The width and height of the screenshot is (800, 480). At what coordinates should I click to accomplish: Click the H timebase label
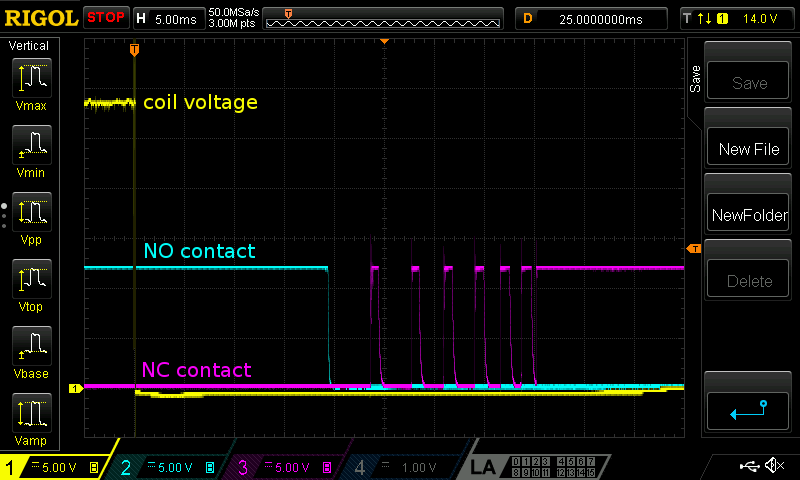click(141, 19)
